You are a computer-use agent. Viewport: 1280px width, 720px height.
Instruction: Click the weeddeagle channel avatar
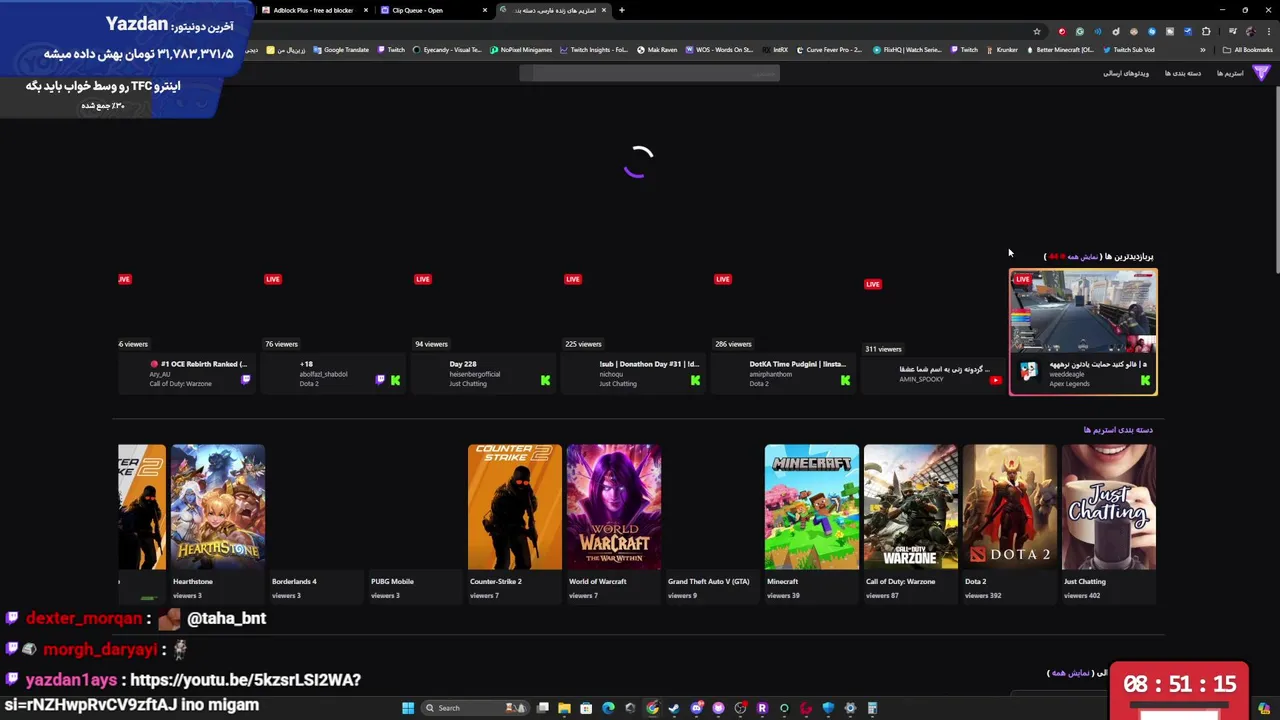click(1028, 370)
